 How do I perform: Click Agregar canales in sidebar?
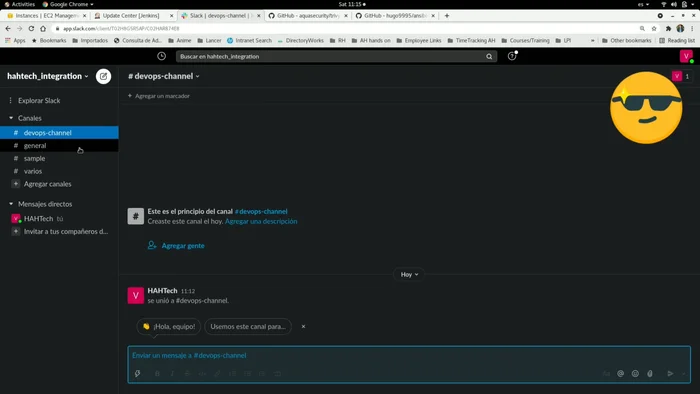[59, 184]
